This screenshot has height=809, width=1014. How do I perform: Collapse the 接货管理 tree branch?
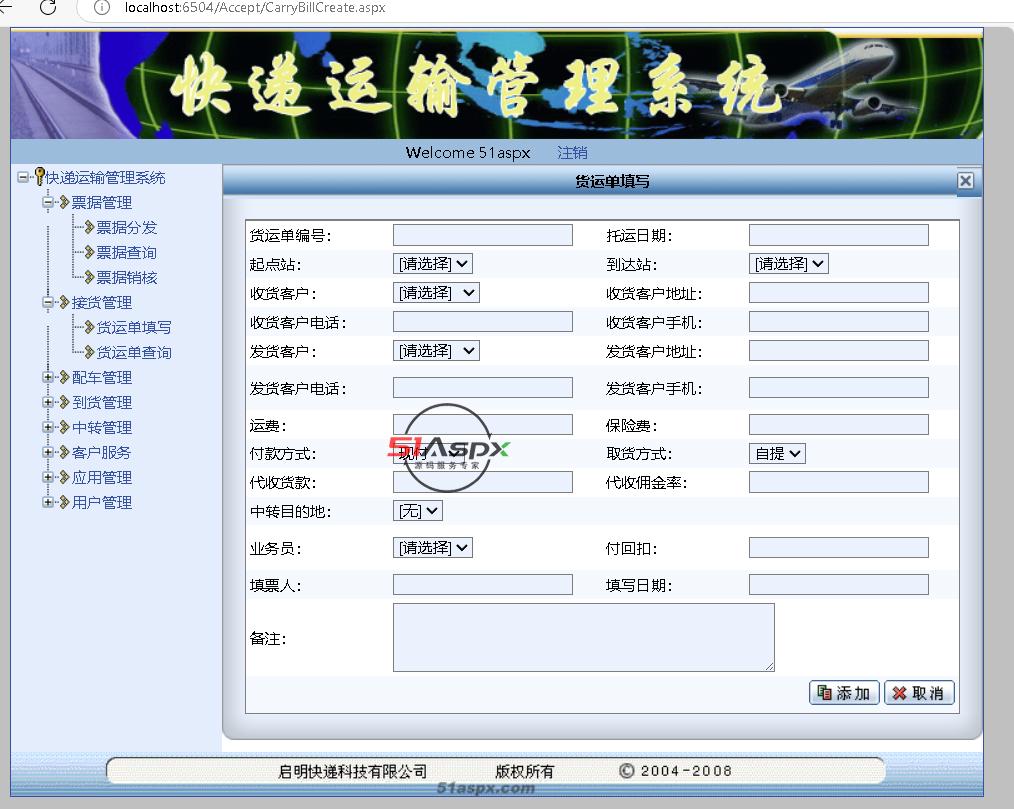(48, 302)
